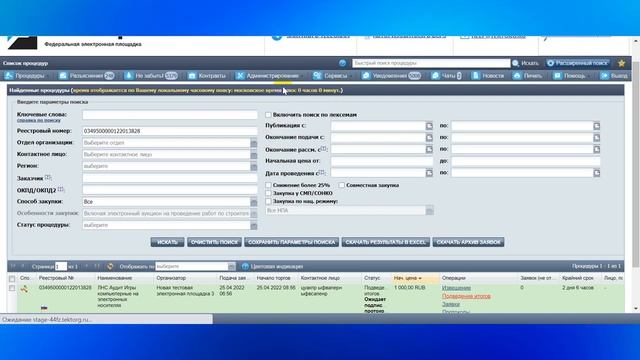Open the Заявки link in Операции
Screen dimensions: 640x360
click(451, 304)
